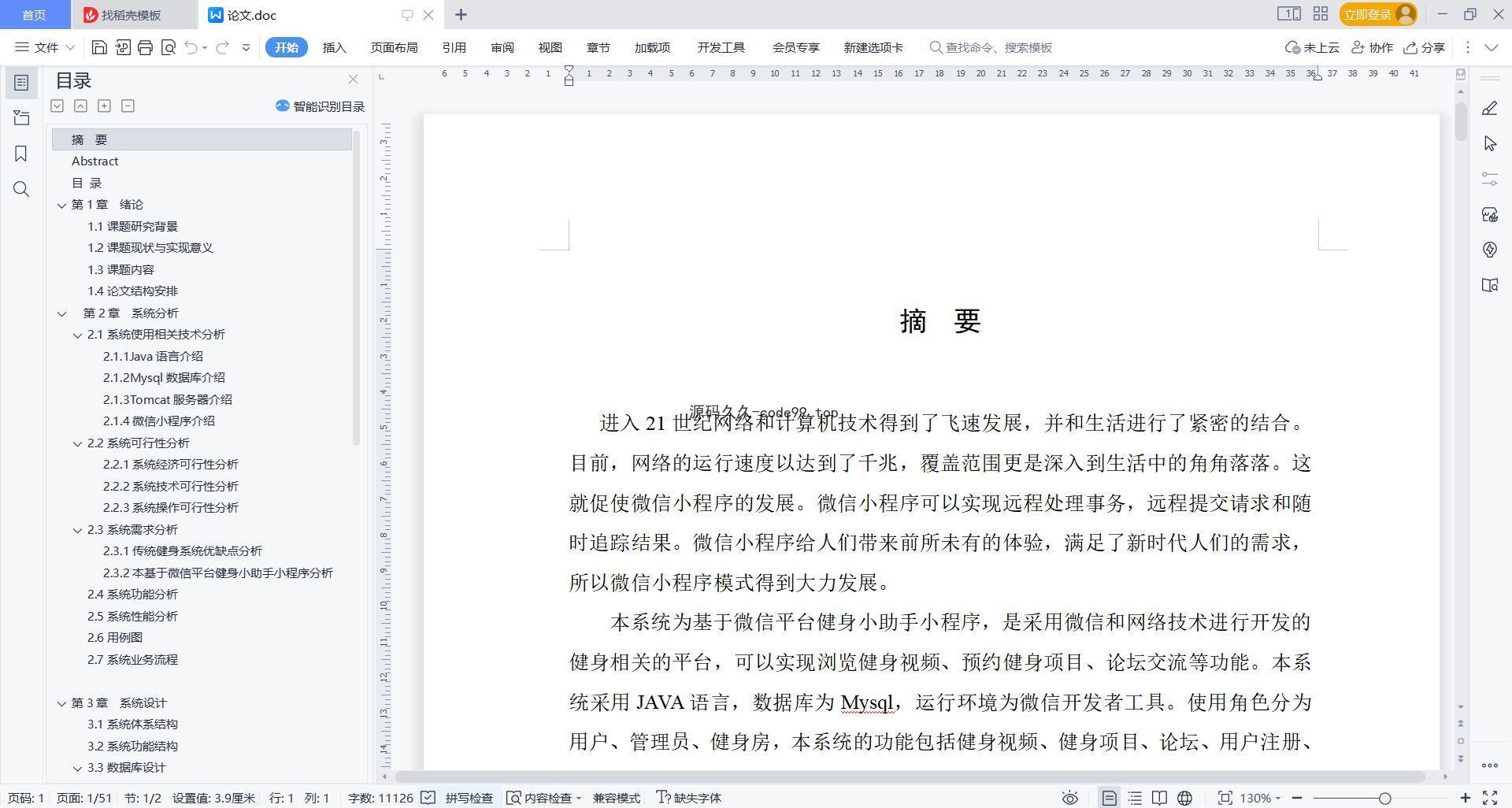The height and width of the screenshot is (808, 1512).
Task: Fit page with the zoom fit icon
Action: [x=1225, y=798]
